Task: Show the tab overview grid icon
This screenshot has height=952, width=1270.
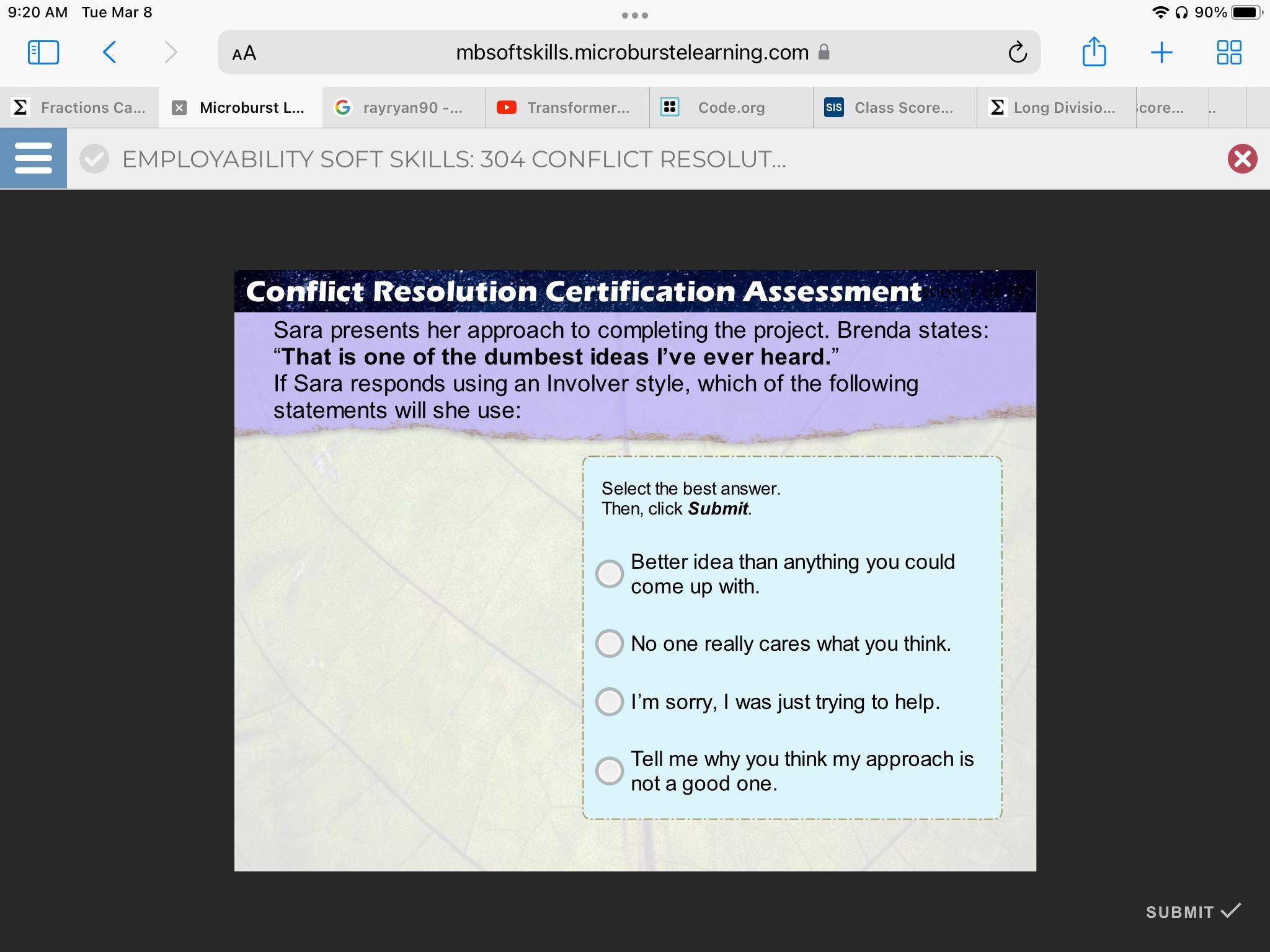Action: pos(1228,53)
